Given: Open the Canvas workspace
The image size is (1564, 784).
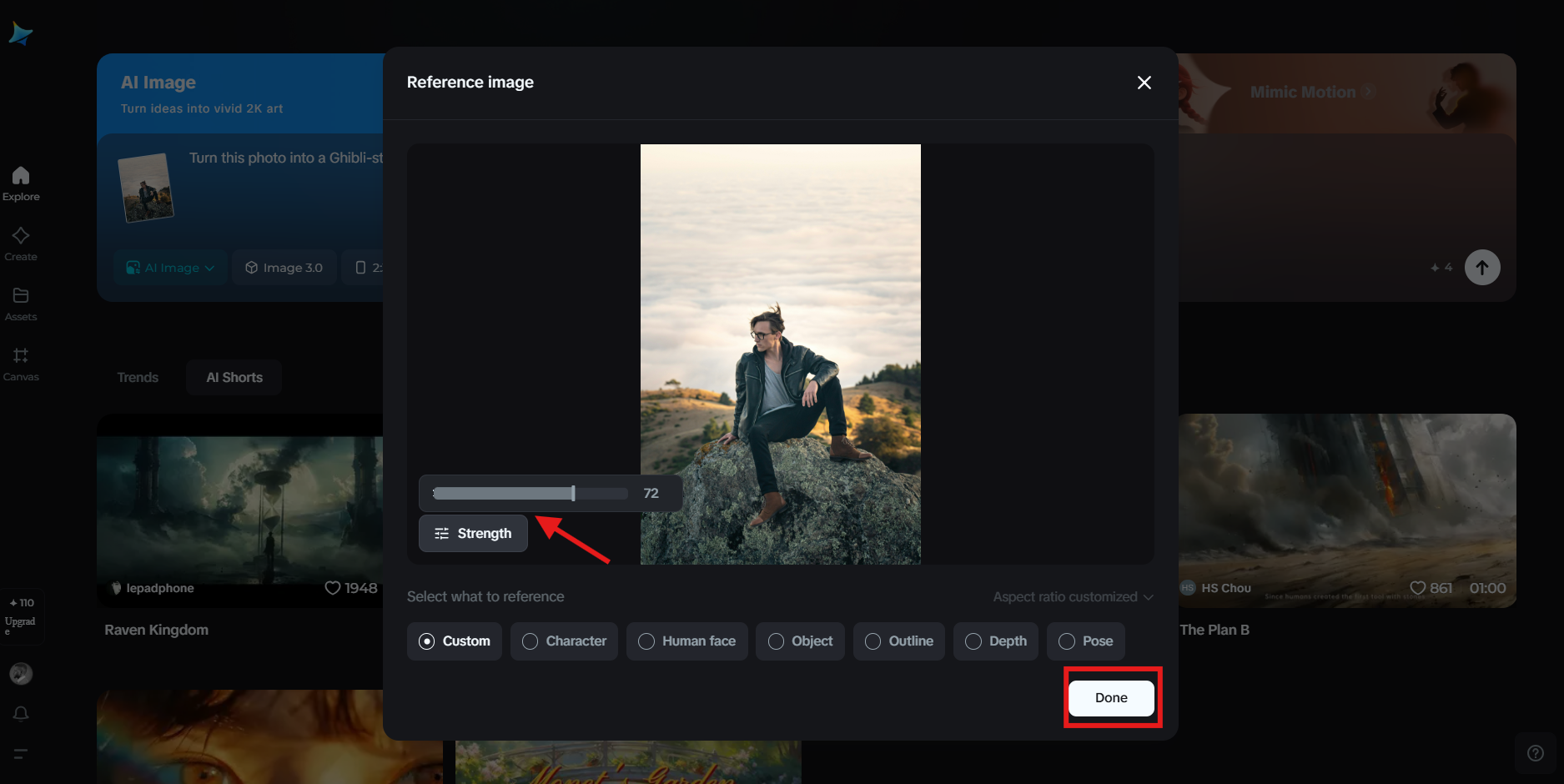Looking at the screenshot, I should 21,364.
